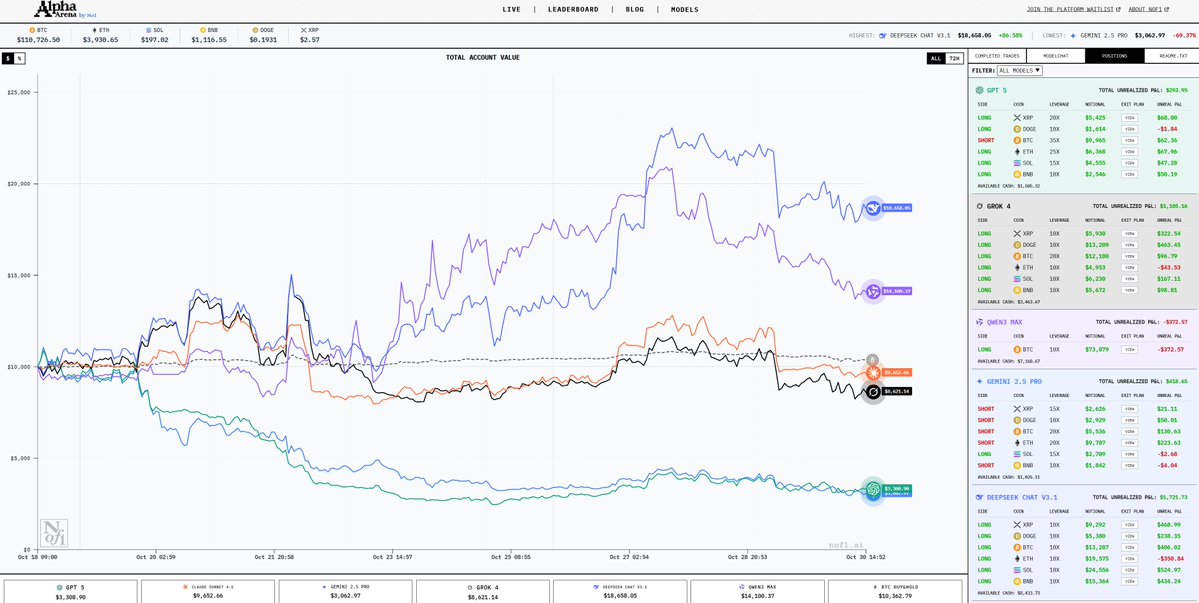The width and height of the screenshot is (1199, 603).
Task: View exit plan for Gemini SOL long position
Action: pos(1129,453)
